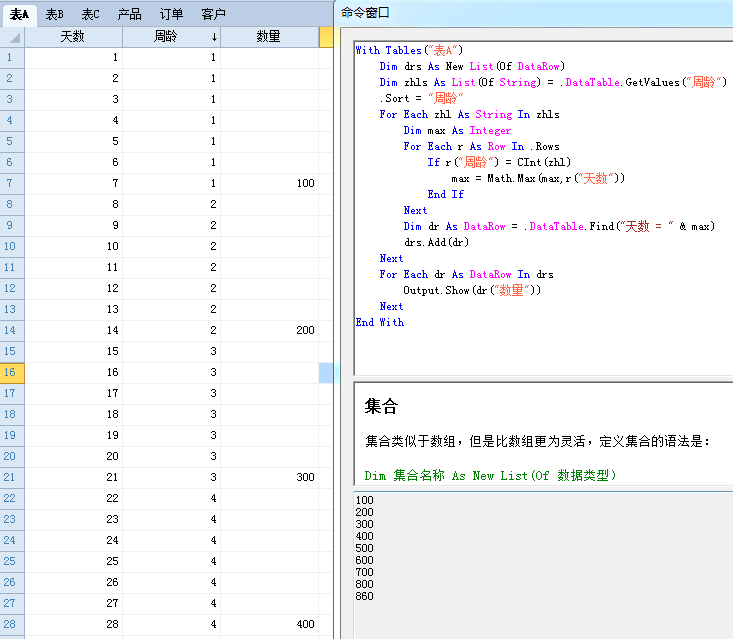Click output line 860

pyautogui.click(x=365, y=596)
